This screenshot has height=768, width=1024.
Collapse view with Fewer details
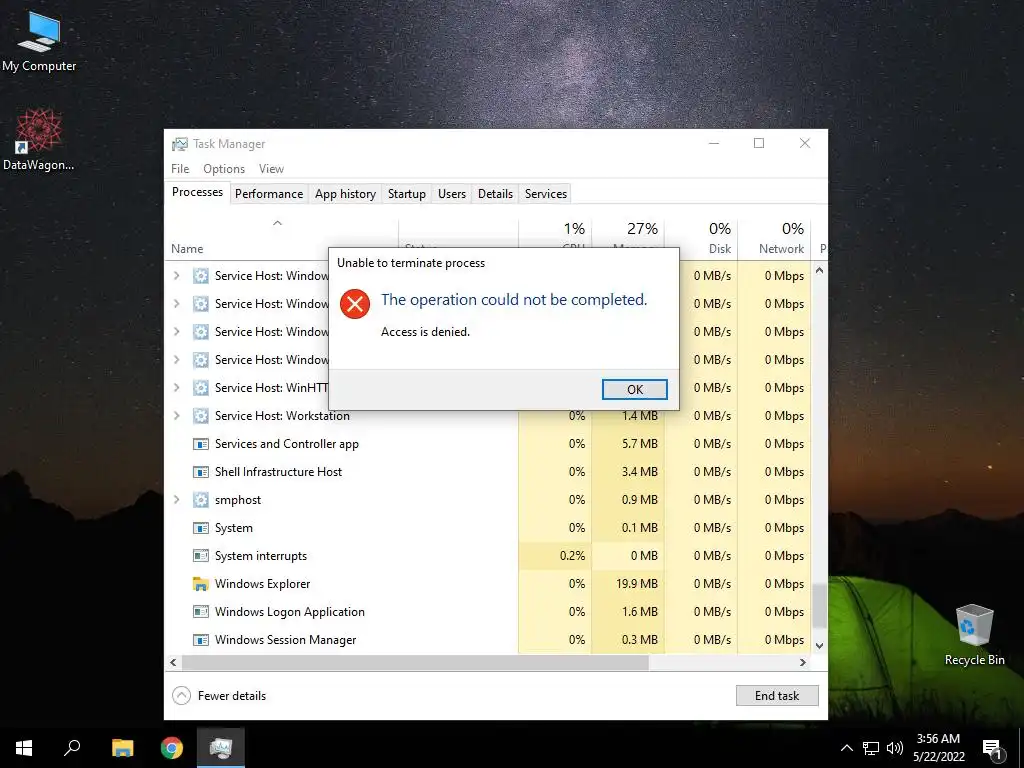tap(219, 696)
